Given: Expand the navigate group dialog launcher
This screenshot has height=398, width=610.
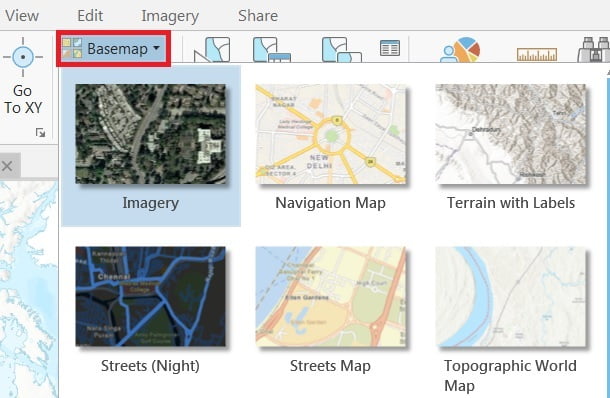Looking at the screenshot, I should point(40,133).
